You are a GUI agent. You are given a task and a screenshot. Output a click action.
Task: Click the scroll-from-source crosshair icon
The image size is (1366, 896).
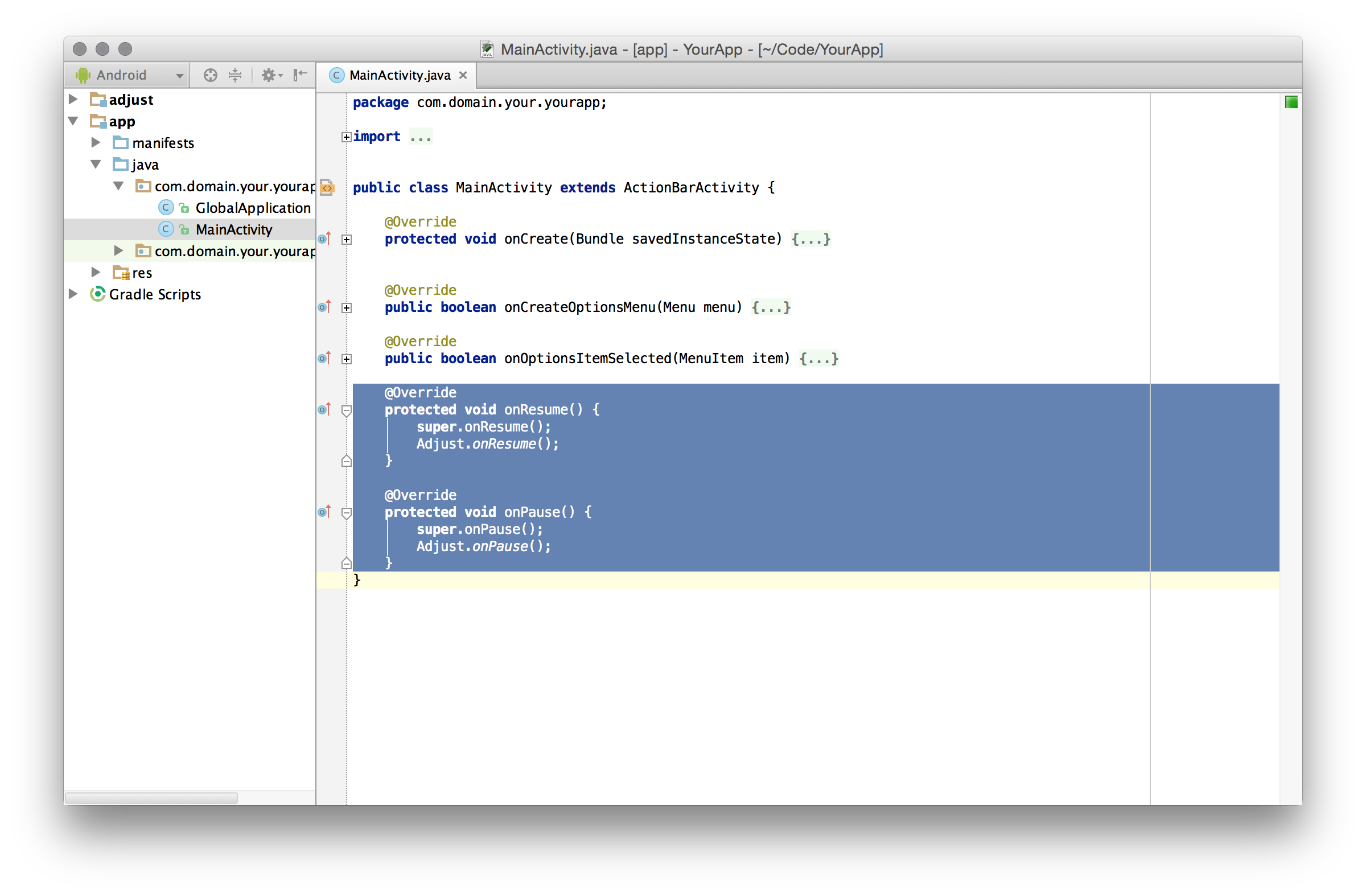[x=210, y=75]
